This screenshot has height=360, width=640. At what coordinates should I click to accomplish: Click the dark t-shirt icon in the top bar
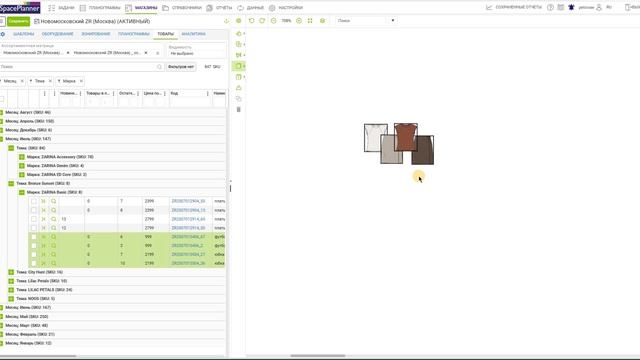tap(571, 7)
